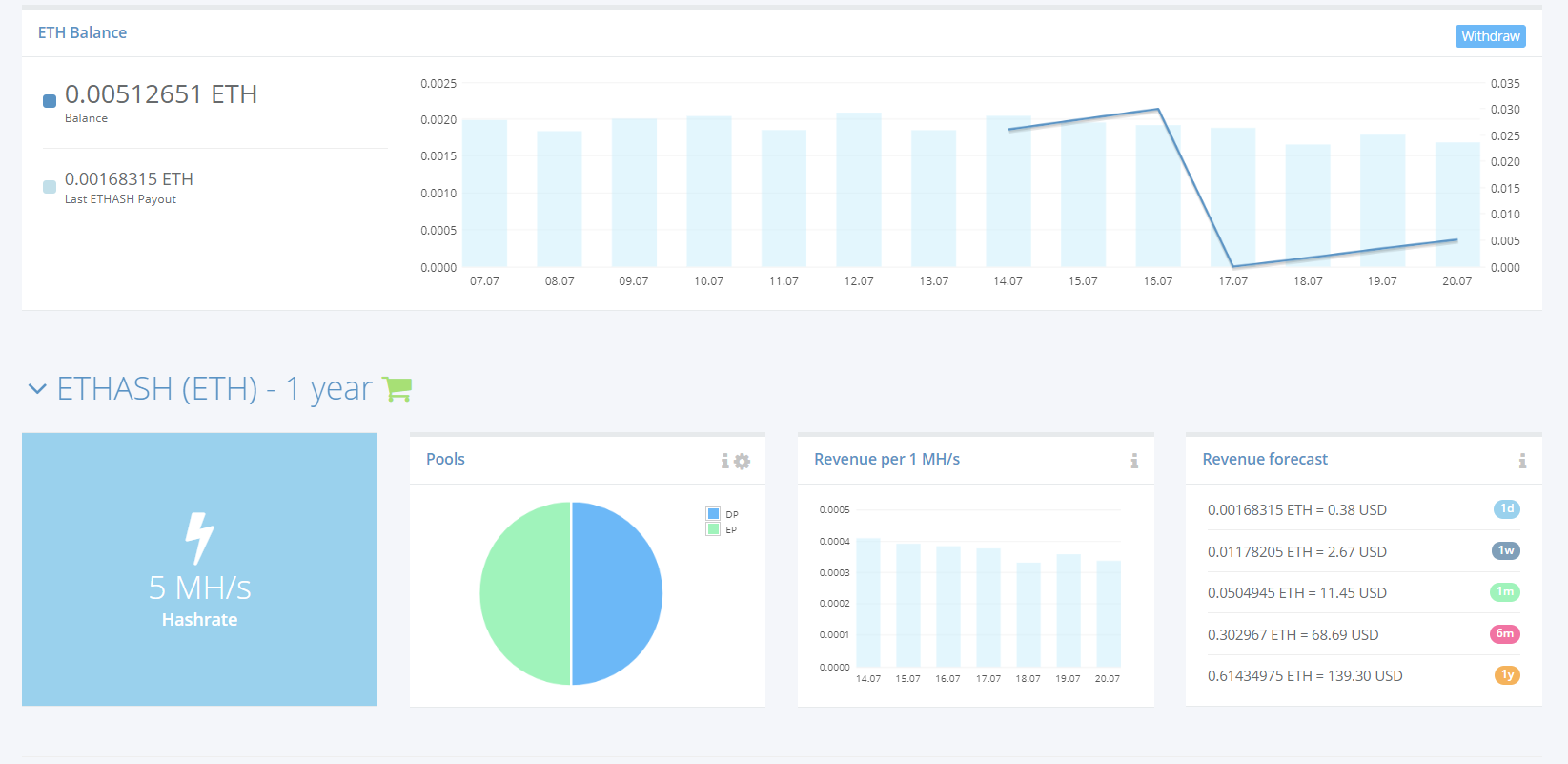Click the 0.00512651 ETH balance value

point(161,94)
